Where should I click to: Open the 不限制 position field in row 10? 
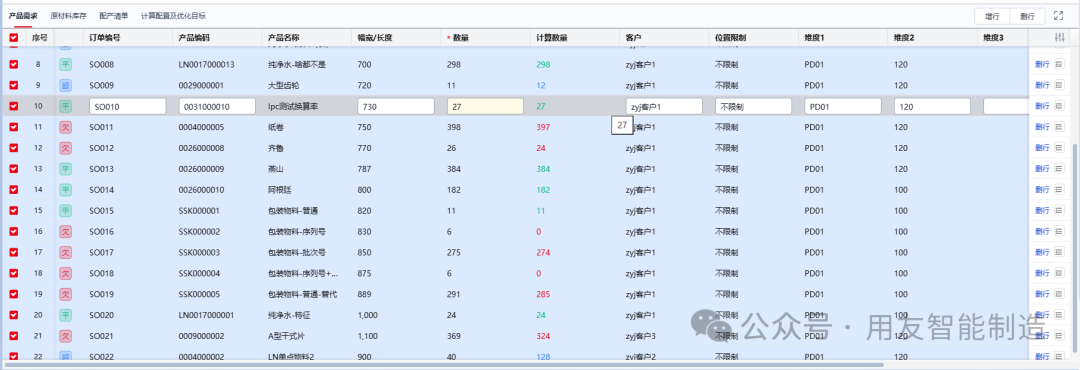754,106
